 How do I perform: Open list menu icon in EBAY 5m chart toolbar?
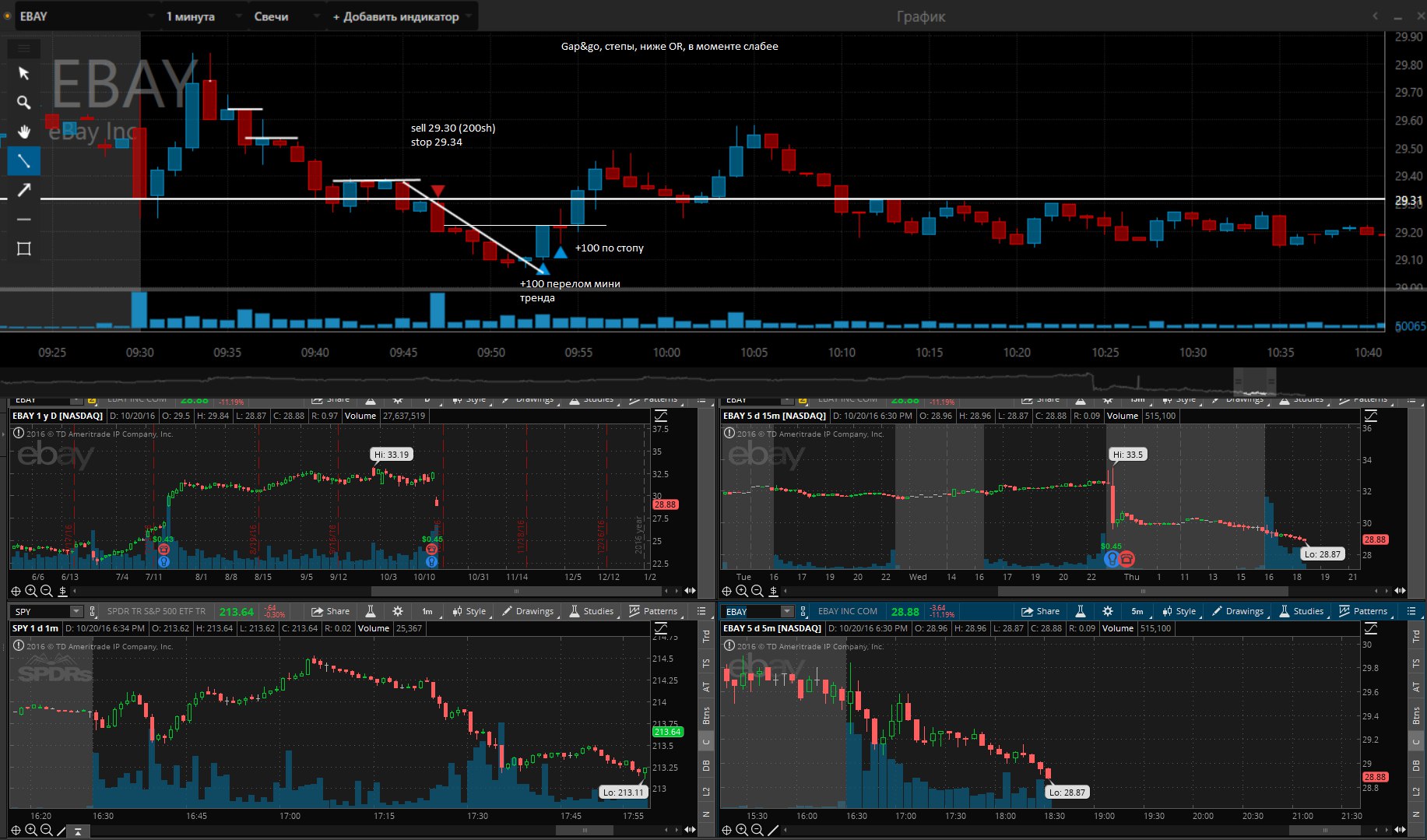click(1411, 611)
